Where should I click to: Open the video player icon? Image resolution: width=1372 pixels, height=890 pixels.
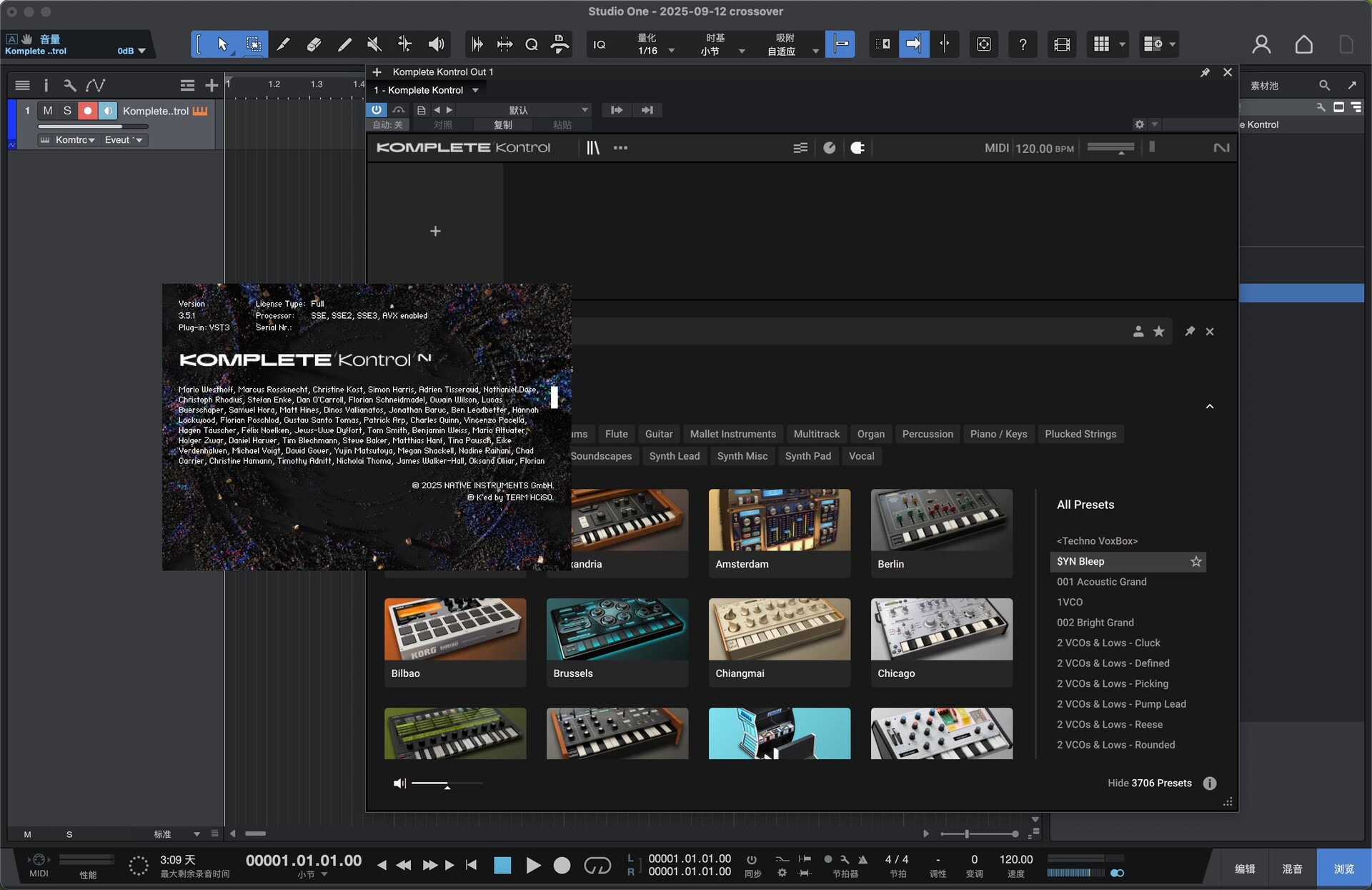pos(1062,44)
